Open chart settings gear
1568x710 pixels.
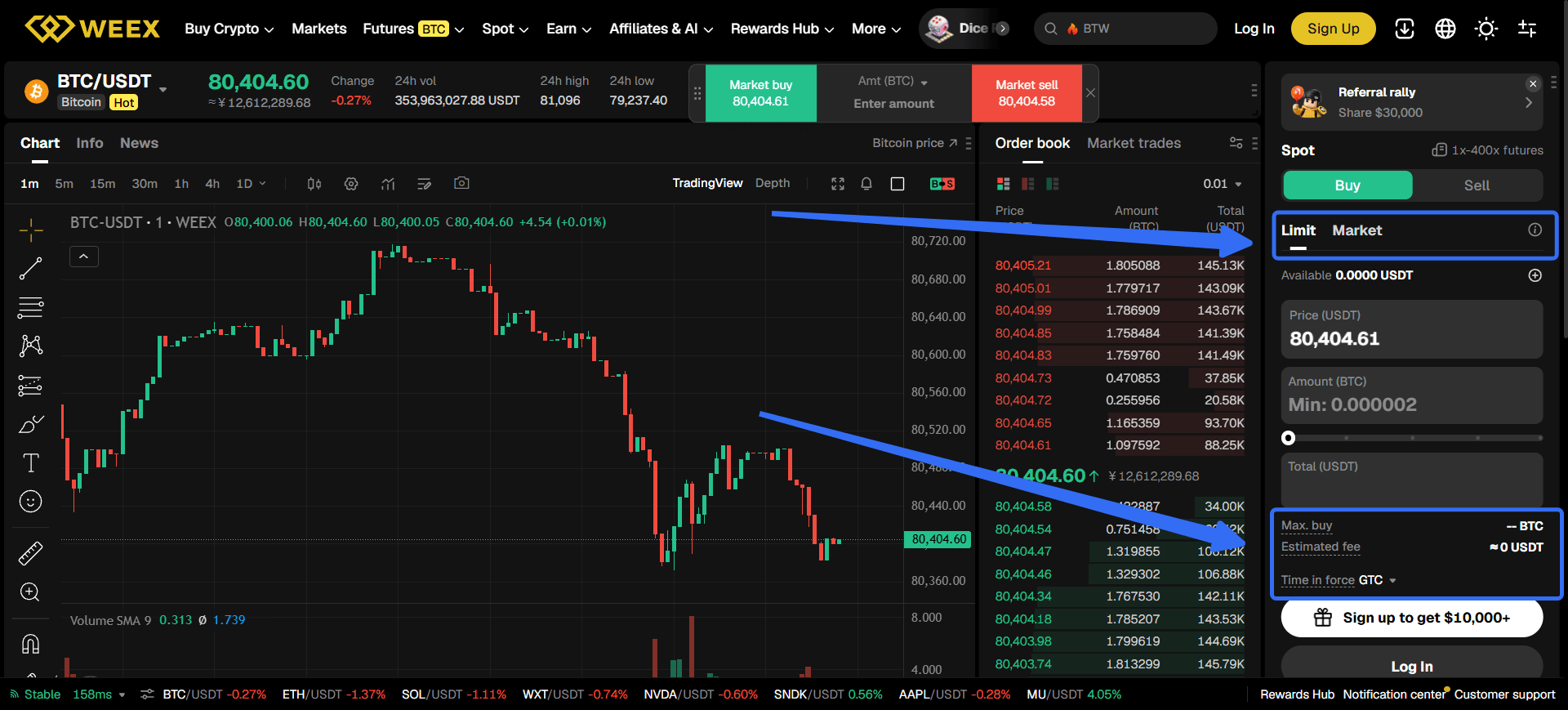pos(351,184)
